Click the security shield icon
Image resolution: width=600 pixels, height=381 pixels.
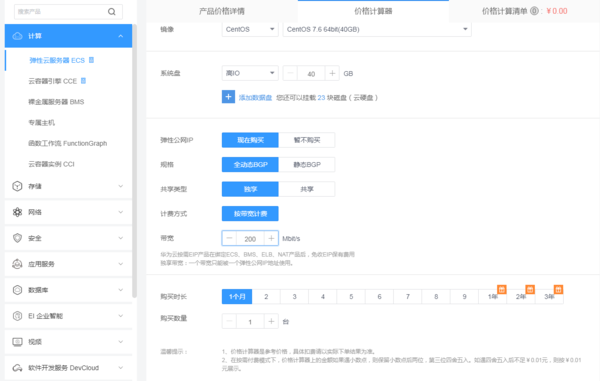pyautogui.click(x=17, y=238)
